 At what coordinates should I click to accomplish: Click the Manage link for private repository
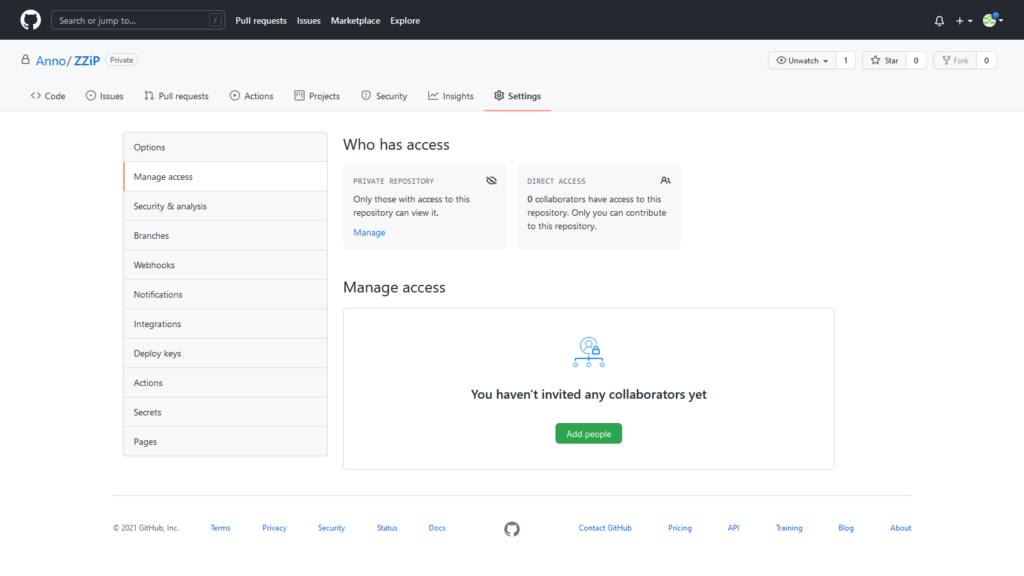[369, 232]
